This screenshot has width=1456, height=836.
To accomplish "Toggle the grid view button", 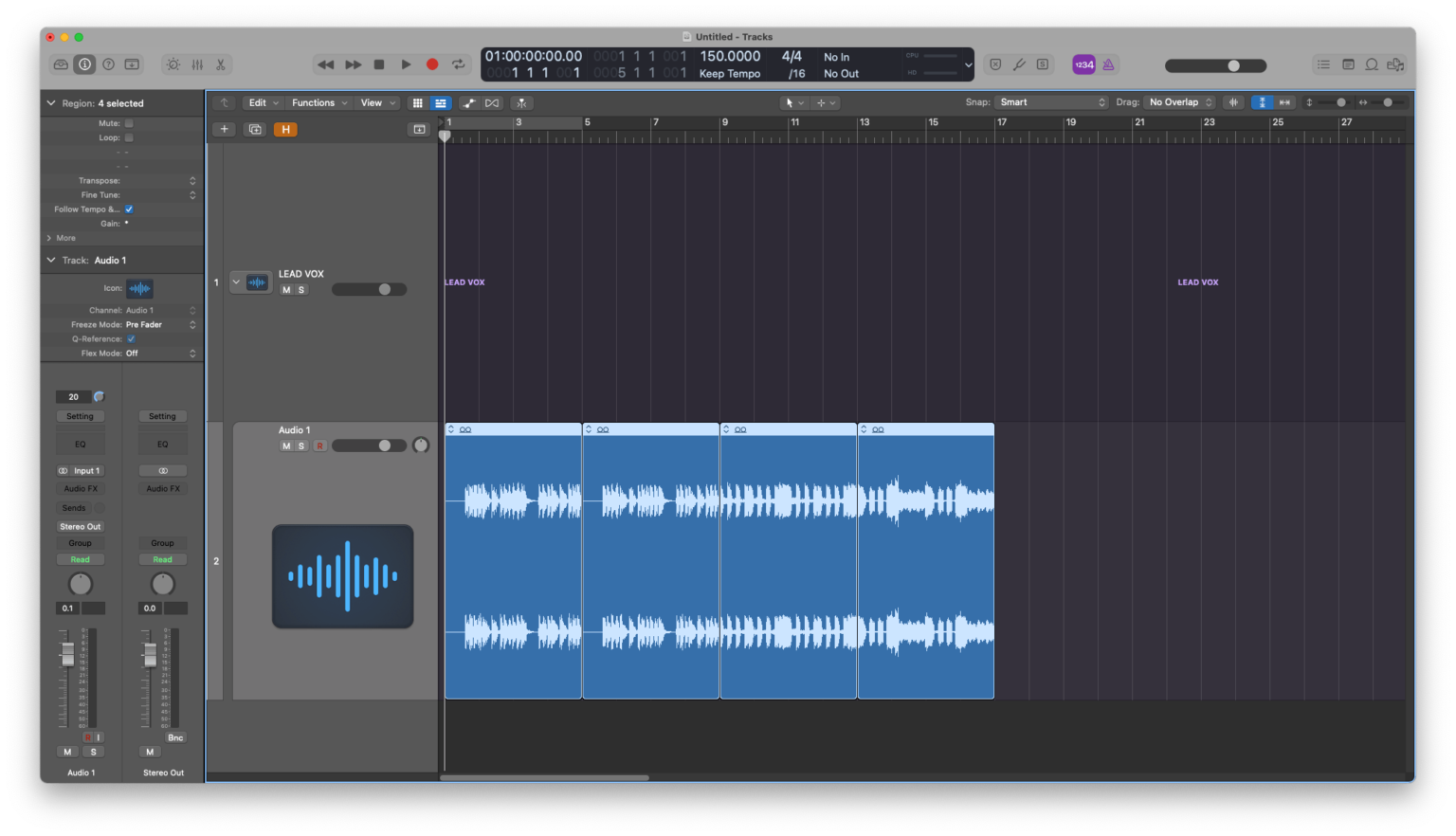I will (417, 102).
